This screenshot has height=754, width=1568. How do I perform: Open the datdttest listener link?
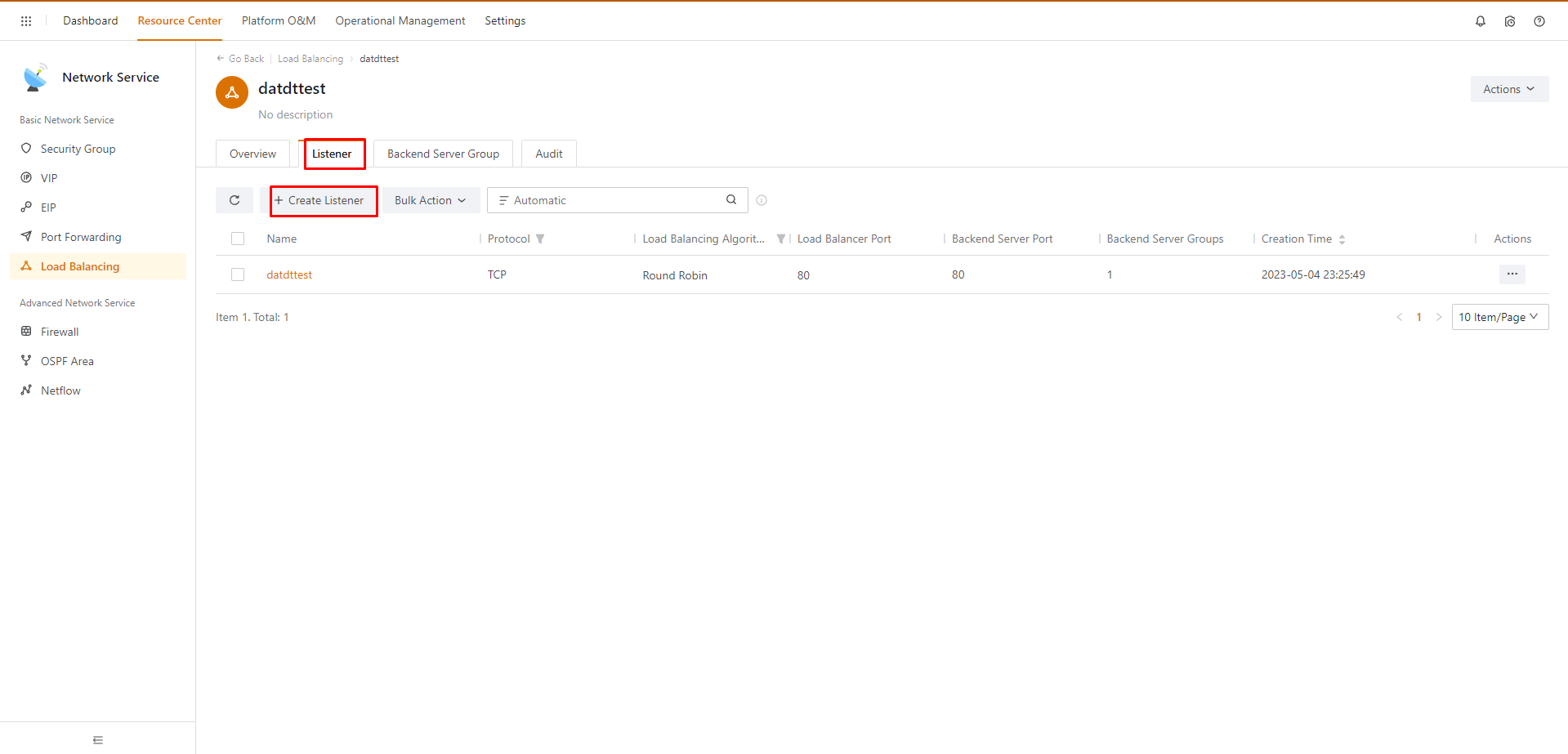coord(289,274)
